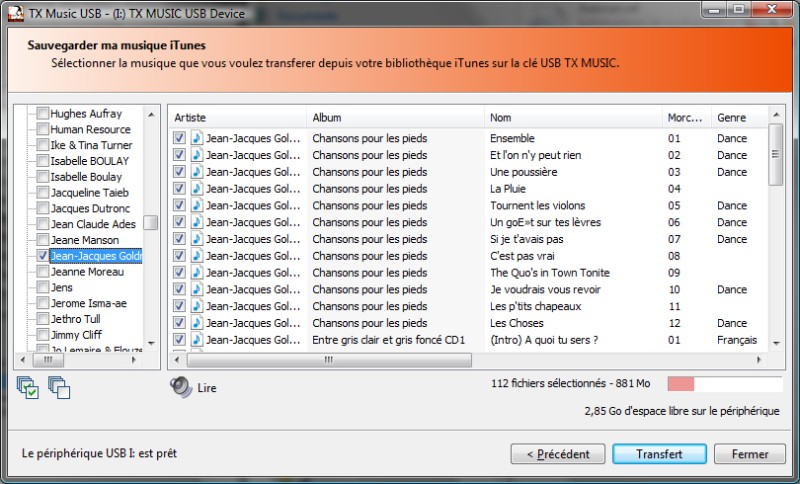800x484 pixels.
Task: Click the artist list up scroll arrow
Action: (151, 115)
